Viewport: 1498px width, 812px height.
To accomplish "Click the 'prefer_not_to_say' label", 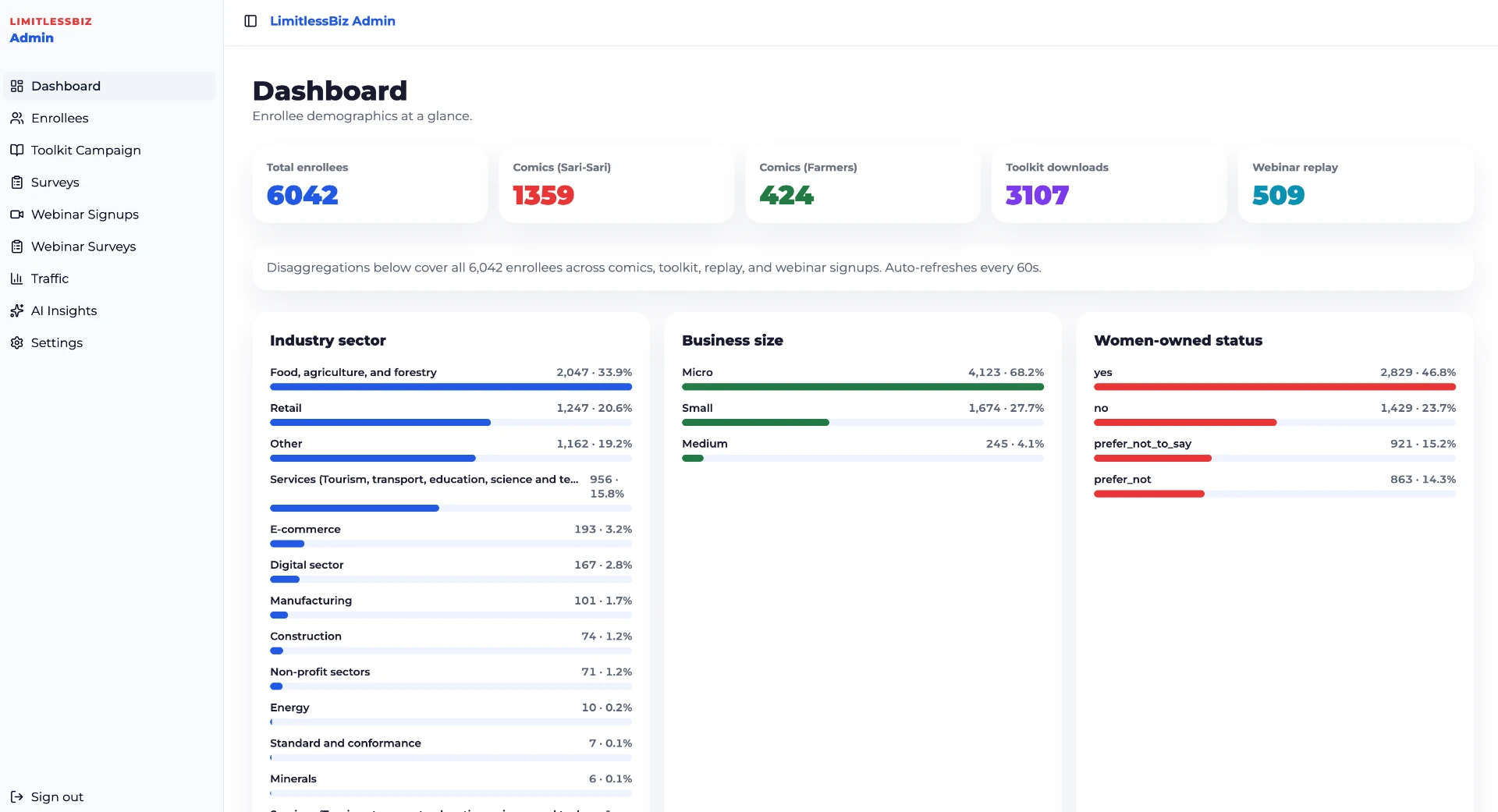I will coord(1142,444).
